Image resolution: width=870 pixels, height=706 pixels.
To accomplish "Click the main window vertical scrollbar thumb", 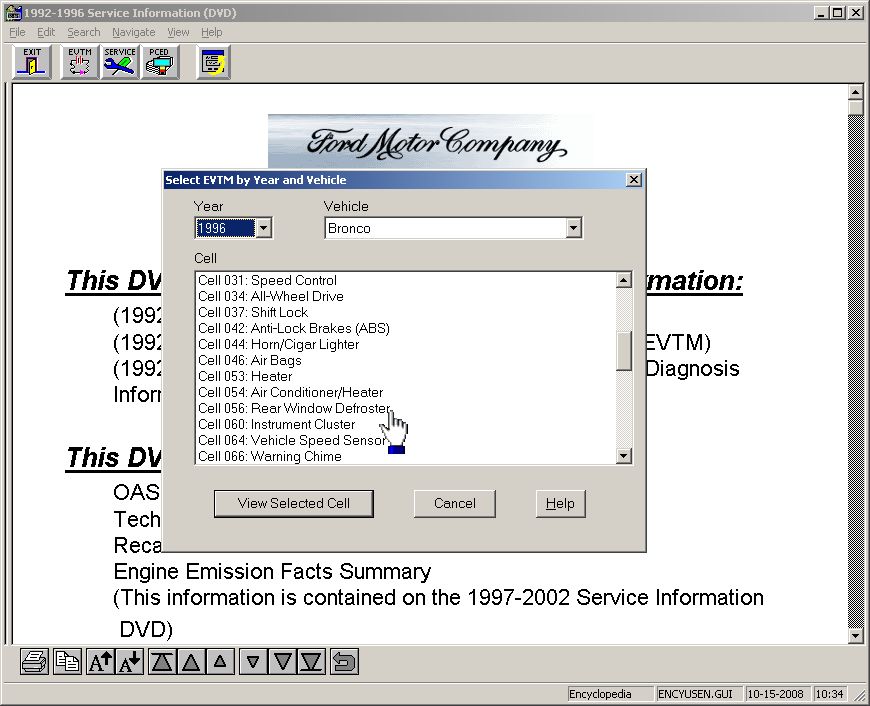I will (856, 108).
